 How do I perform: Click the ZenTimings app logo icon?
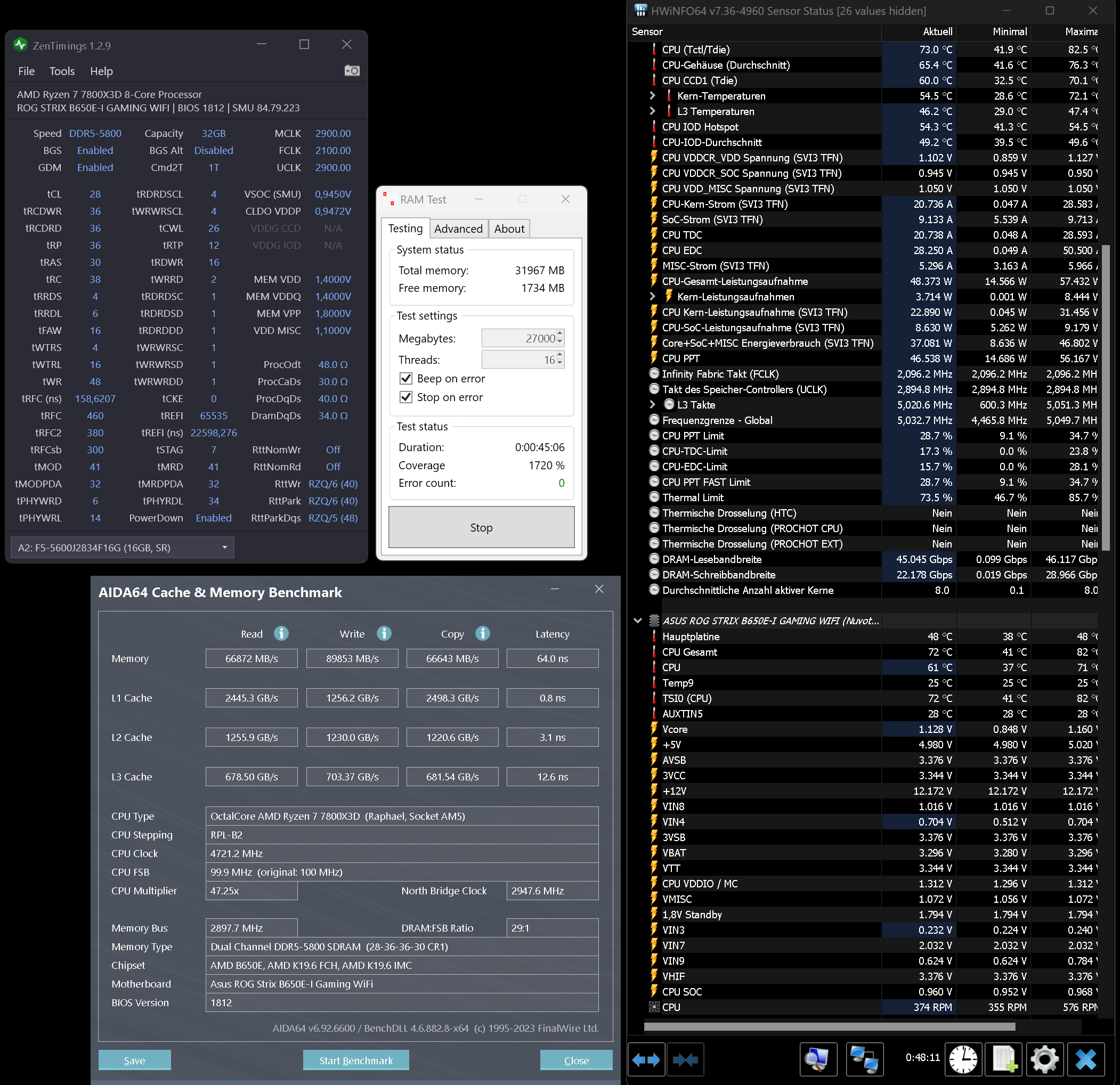21,45
